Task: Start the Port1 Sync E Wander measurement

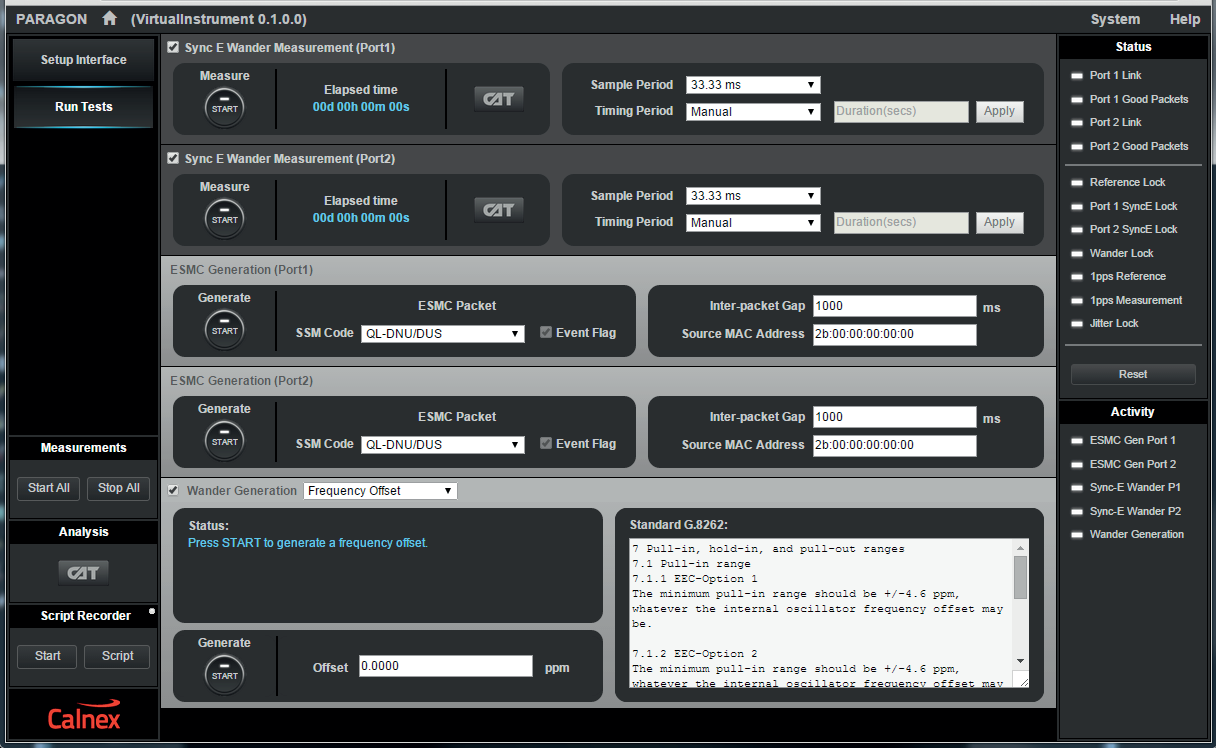Action: (x=224, y=108)
